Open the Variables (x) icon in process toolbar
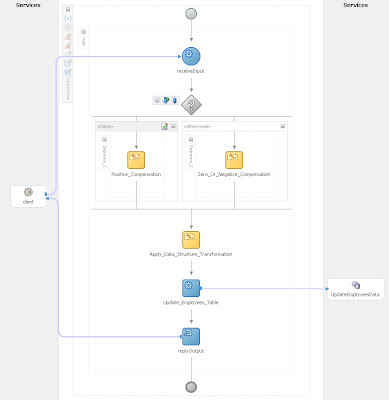389x400 pixels. 68,19
